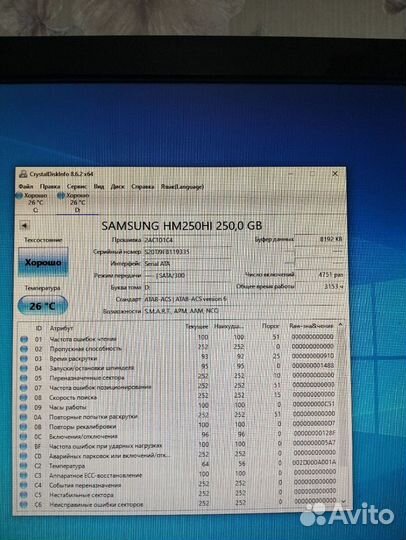
Task: Click the SATA/300 transfer mode field
Action: pos(187,276)
